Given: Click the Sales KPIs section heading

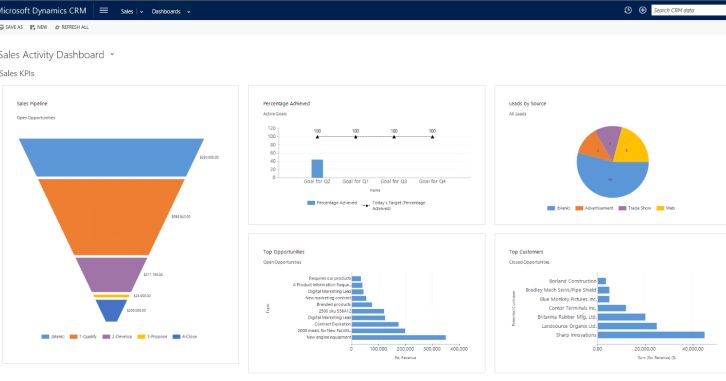Looking at the screenshot, I should coord(17,73).
